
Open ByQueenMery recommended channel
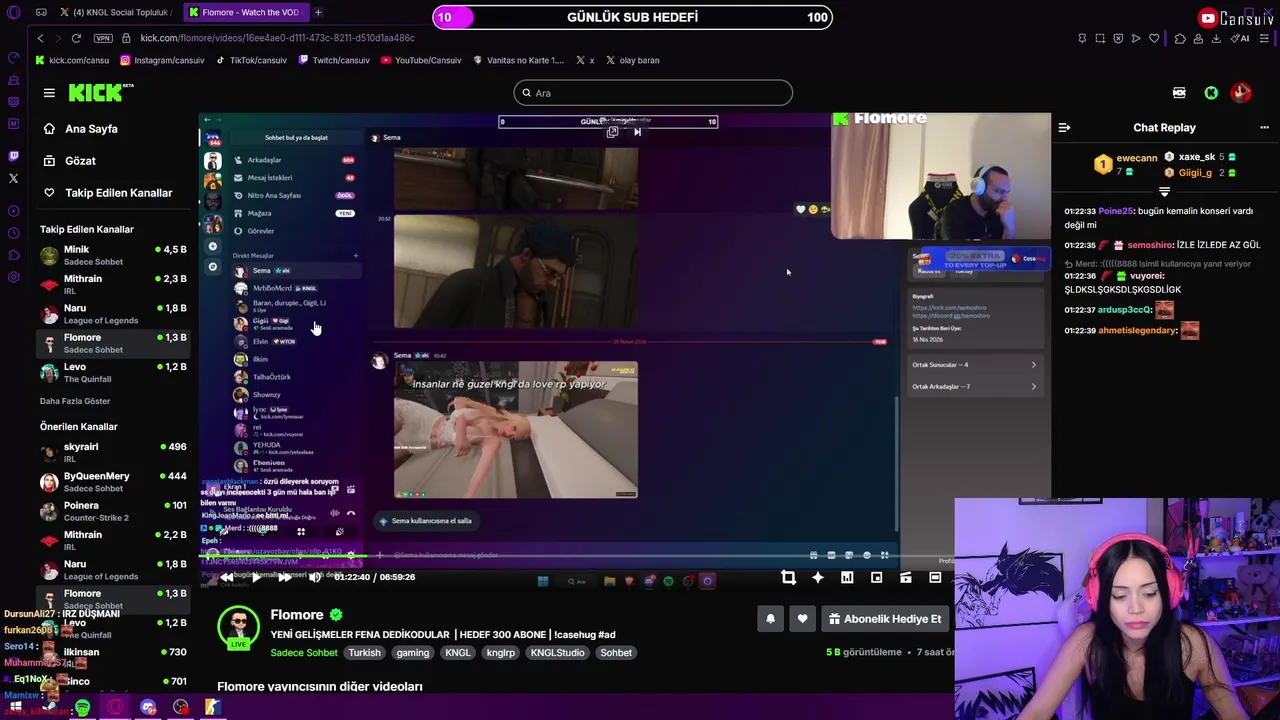pyautogui.click(x=112, y=482)
